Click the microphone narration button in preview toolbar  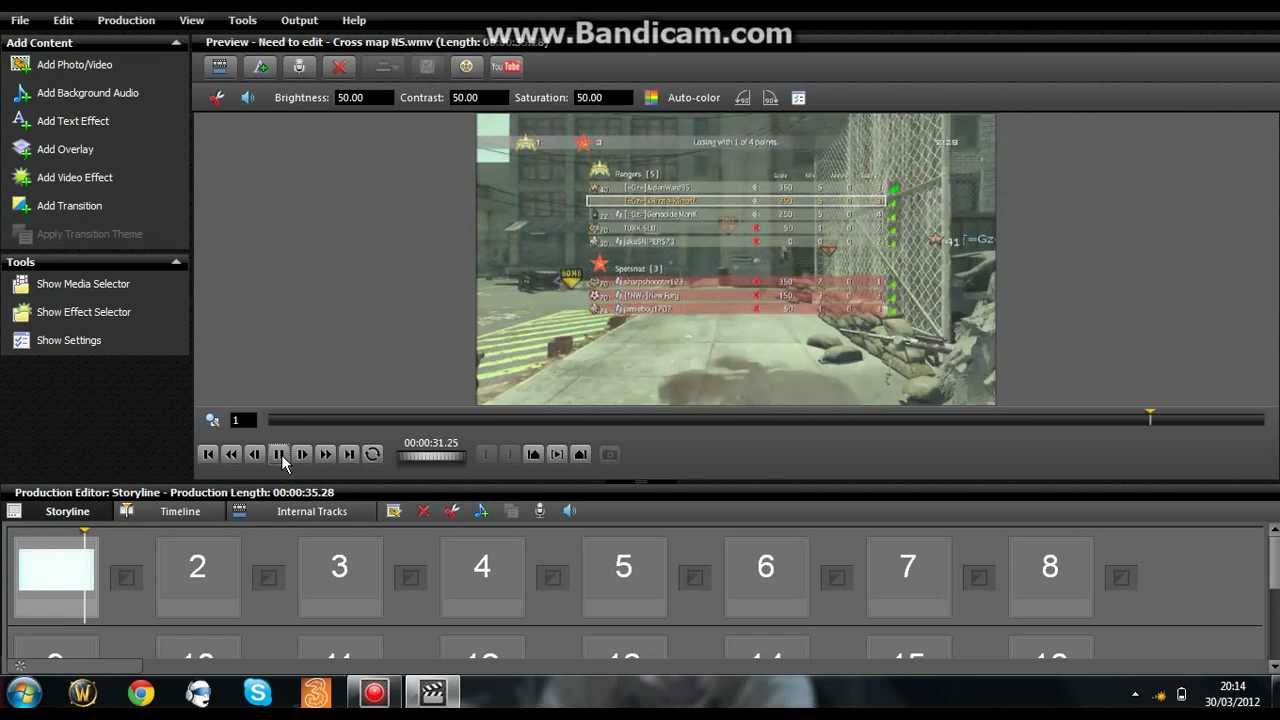pyautogui.click(x=299, y=66)
